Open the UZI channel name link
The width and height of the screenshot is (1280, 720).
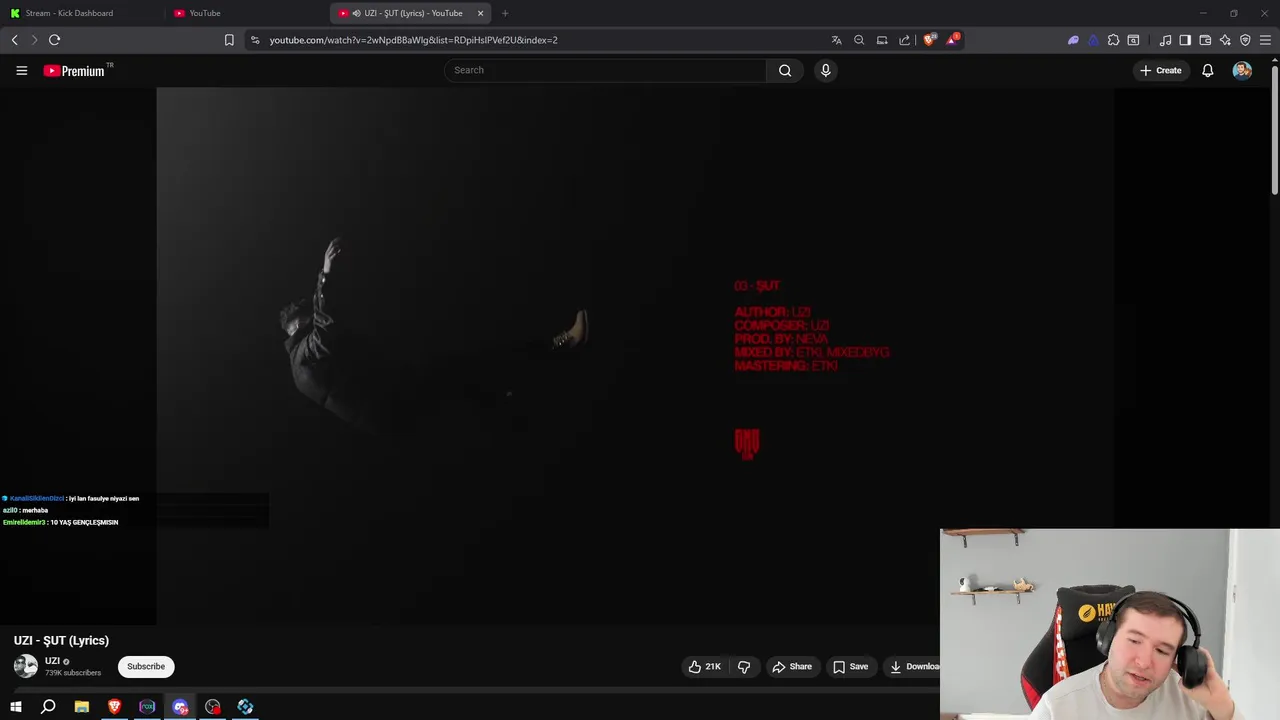point(52,661)
